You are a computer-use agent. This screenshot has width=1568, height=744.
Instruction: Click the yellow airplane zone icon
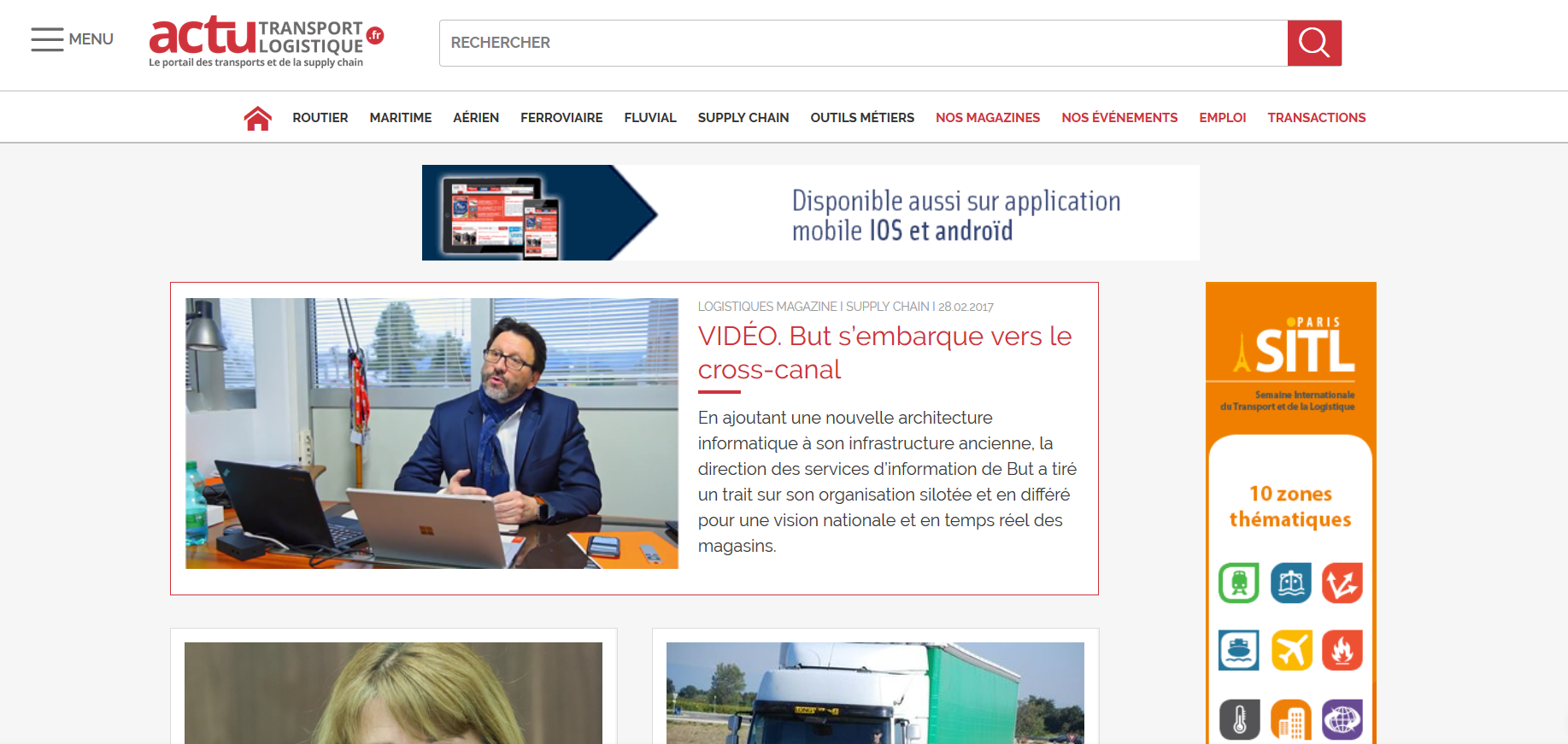[1291, 651]
